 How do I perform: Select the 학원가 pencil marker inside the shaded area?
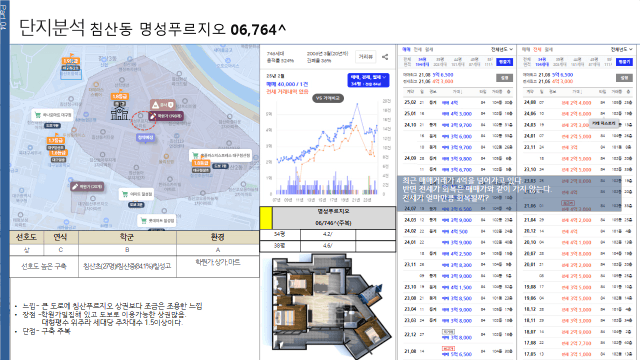(165, 116)
